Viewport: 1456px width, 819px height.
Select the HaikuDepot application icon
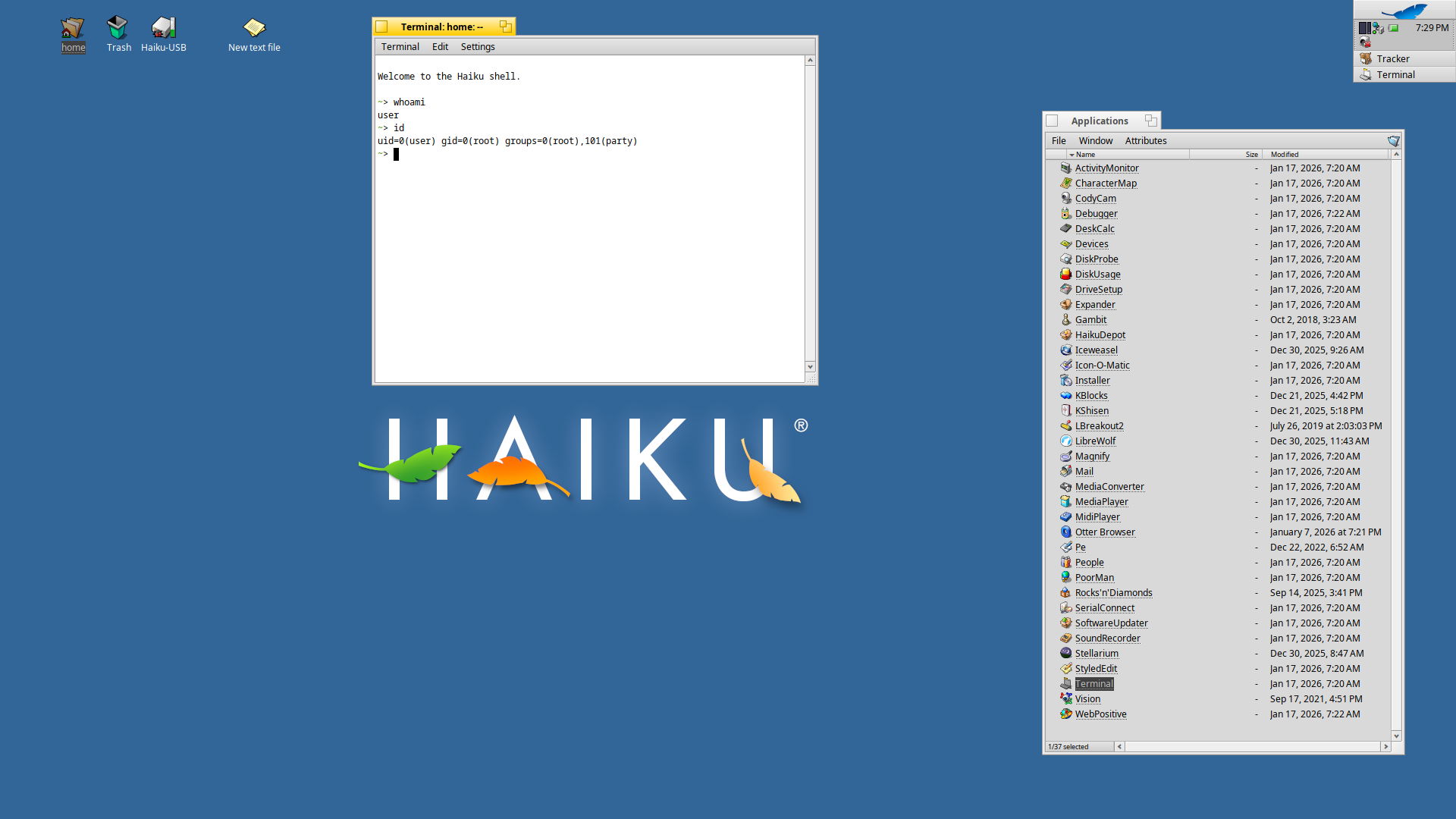[x=1065, y=334]
